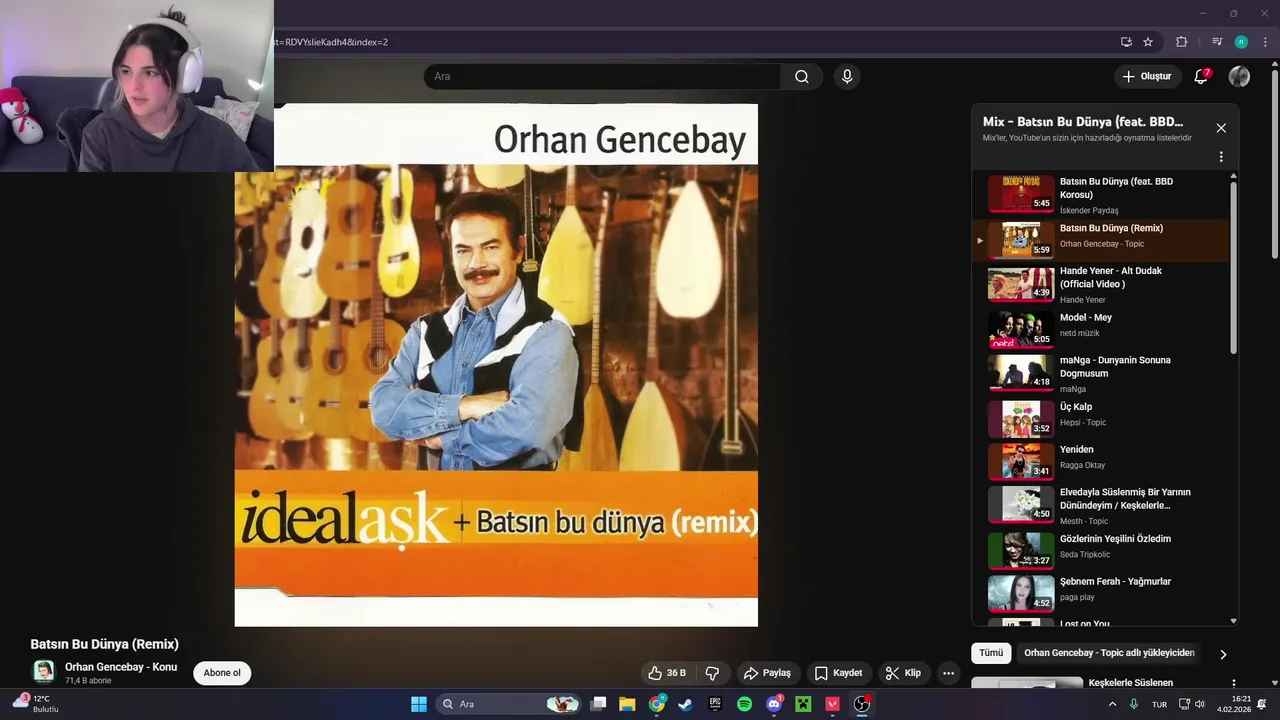Image resolution: width=1280 pixels, height=720 pixels.
Task: Switch to Chrome on the taskbar
Action: pyautogui.click(x=657, y=704)
